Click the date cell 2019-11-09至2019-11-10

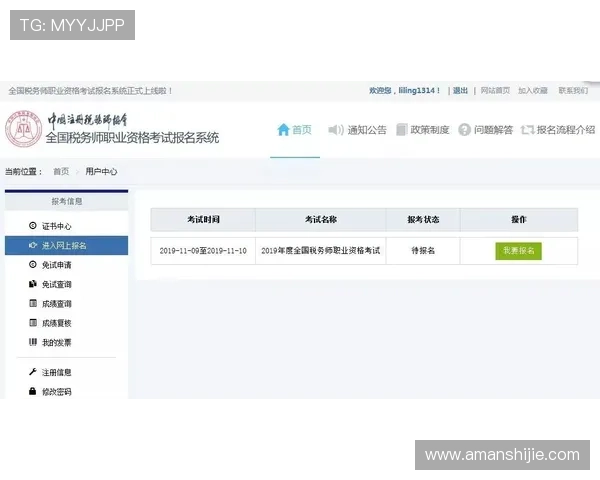click(x=203, y=251)
